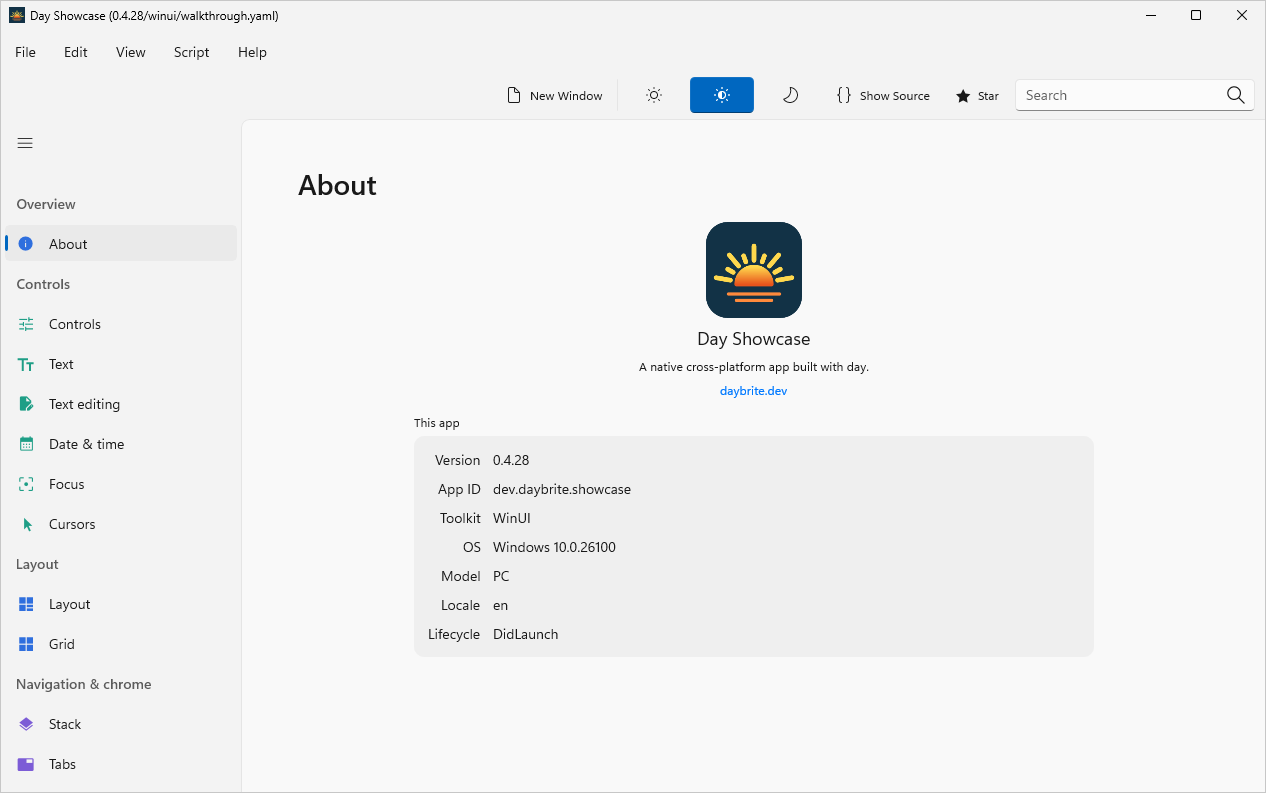Click the New Window page icon

click(514, 95)
